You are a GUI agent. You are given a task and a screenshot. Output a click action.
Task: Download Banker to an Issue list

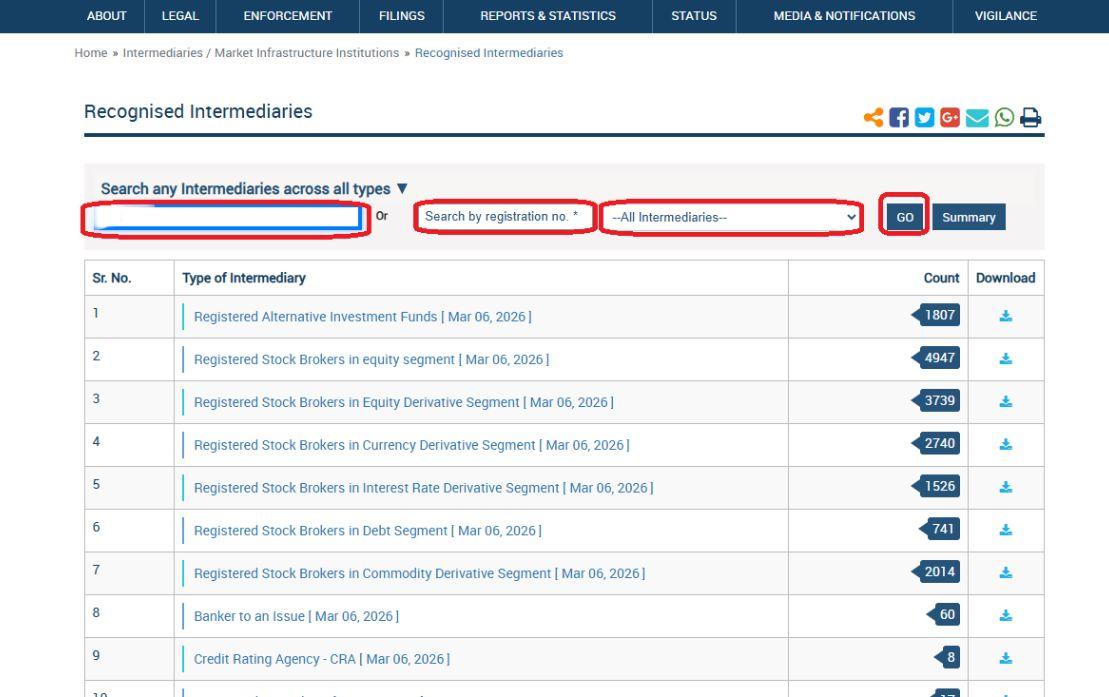pos(1005,616)
